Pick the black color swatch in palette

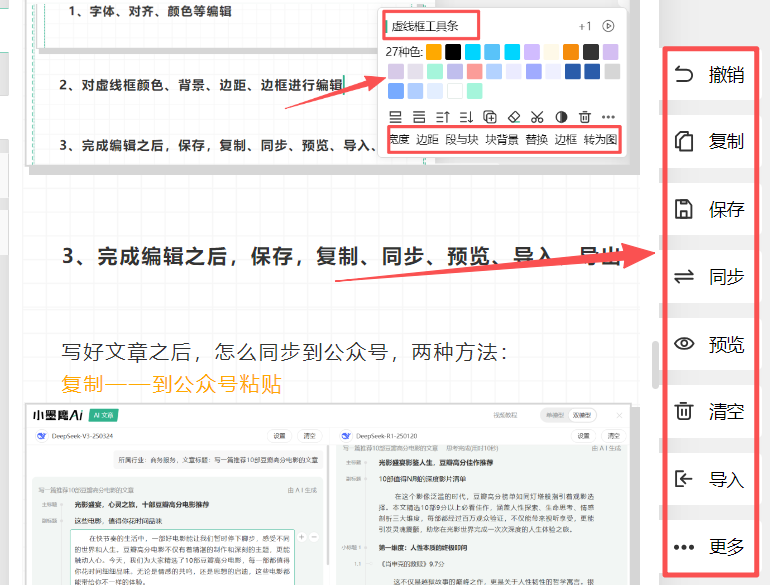coord(453,51)
